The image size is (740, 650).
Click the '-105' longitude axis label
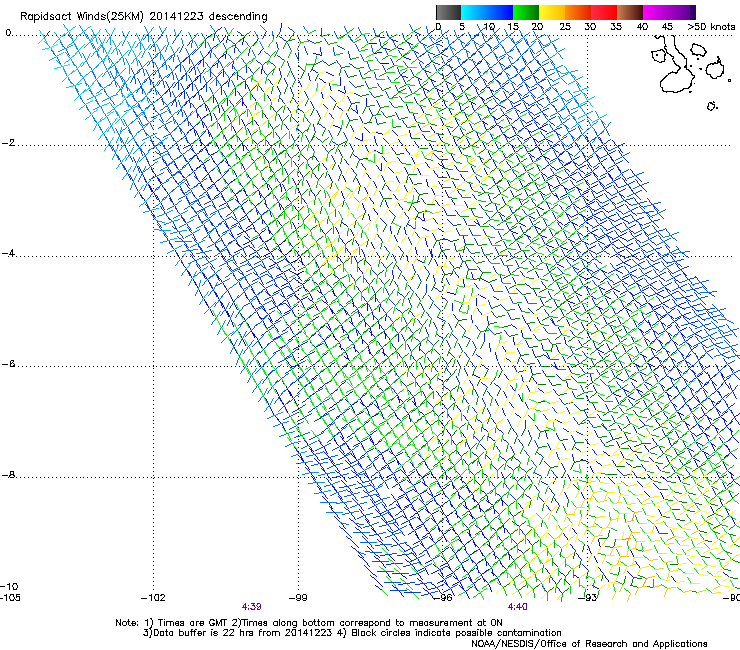pos(10,598)
